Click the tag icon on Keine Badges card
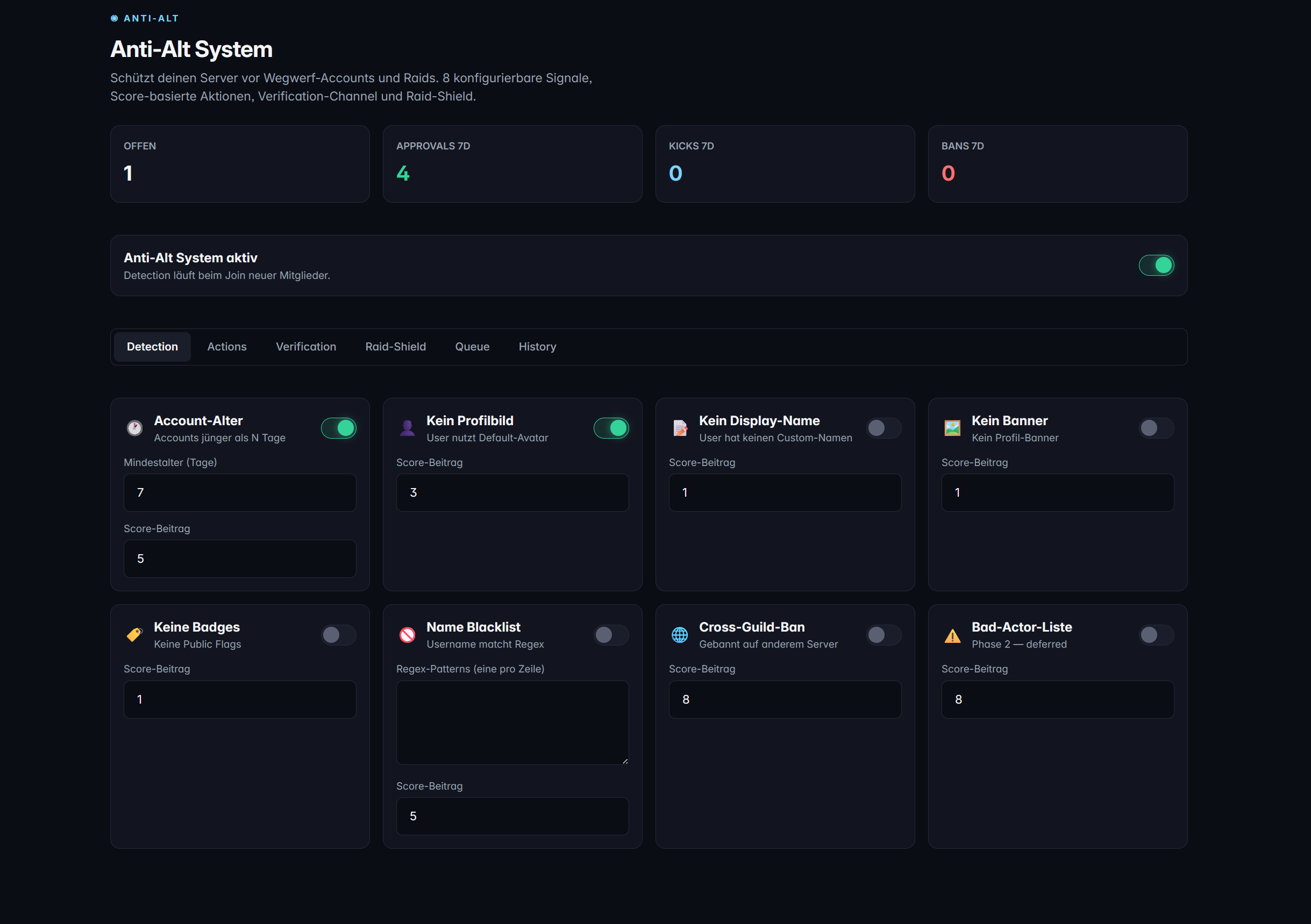 tap(134, 635)
